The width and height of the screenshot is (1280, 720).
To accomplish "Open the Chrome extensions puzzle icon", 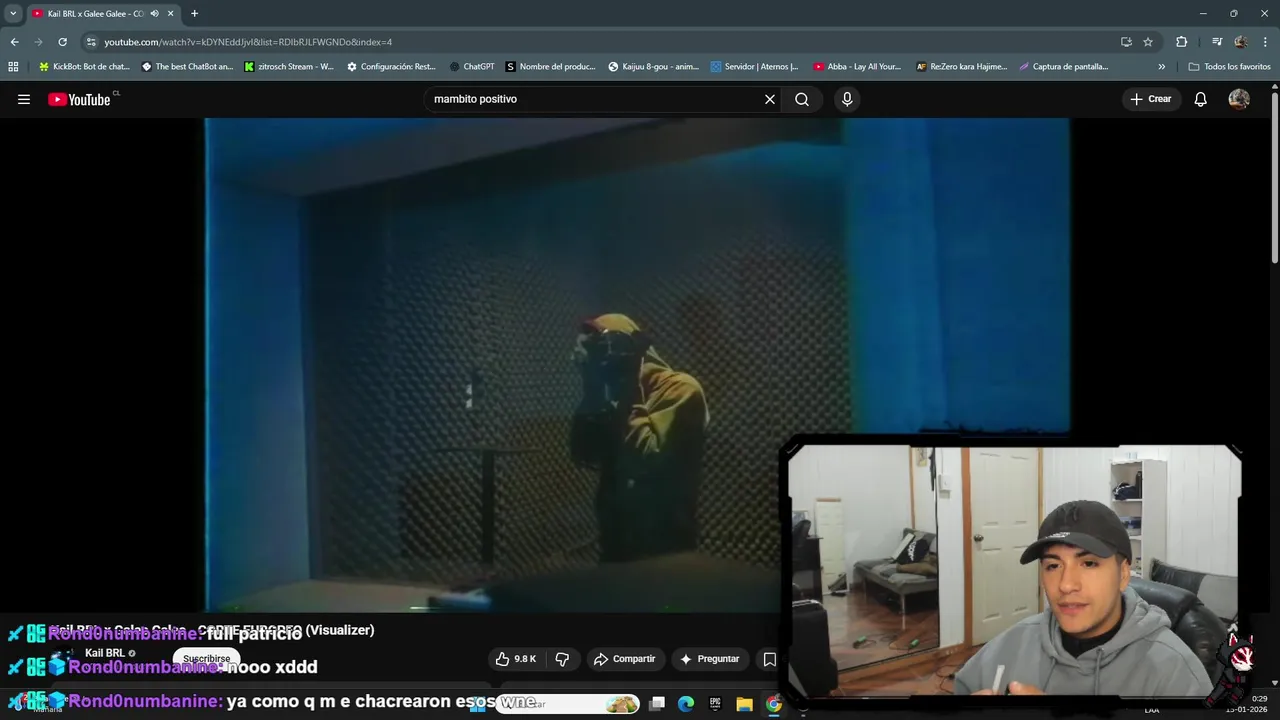I will coord(1181,42).
